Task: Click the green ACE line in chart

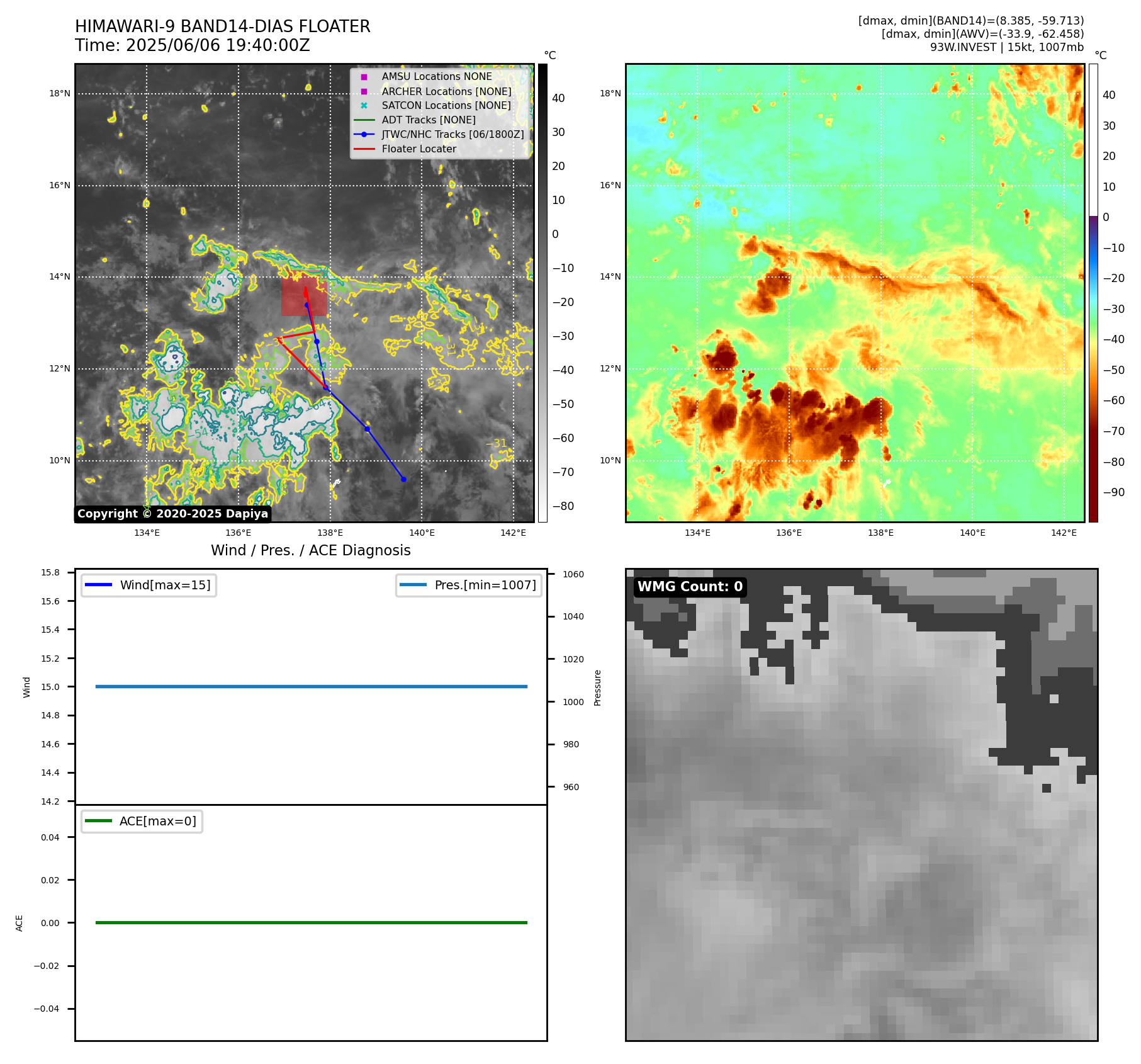Action: [x=312, y=922]
